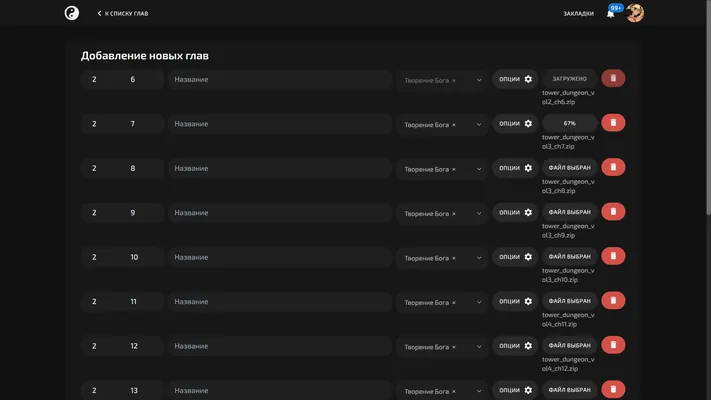Click Название title field for chapter 7
The height and width of the screenshot is (400, 711).
pyautogui.click(x=280, y=124)
